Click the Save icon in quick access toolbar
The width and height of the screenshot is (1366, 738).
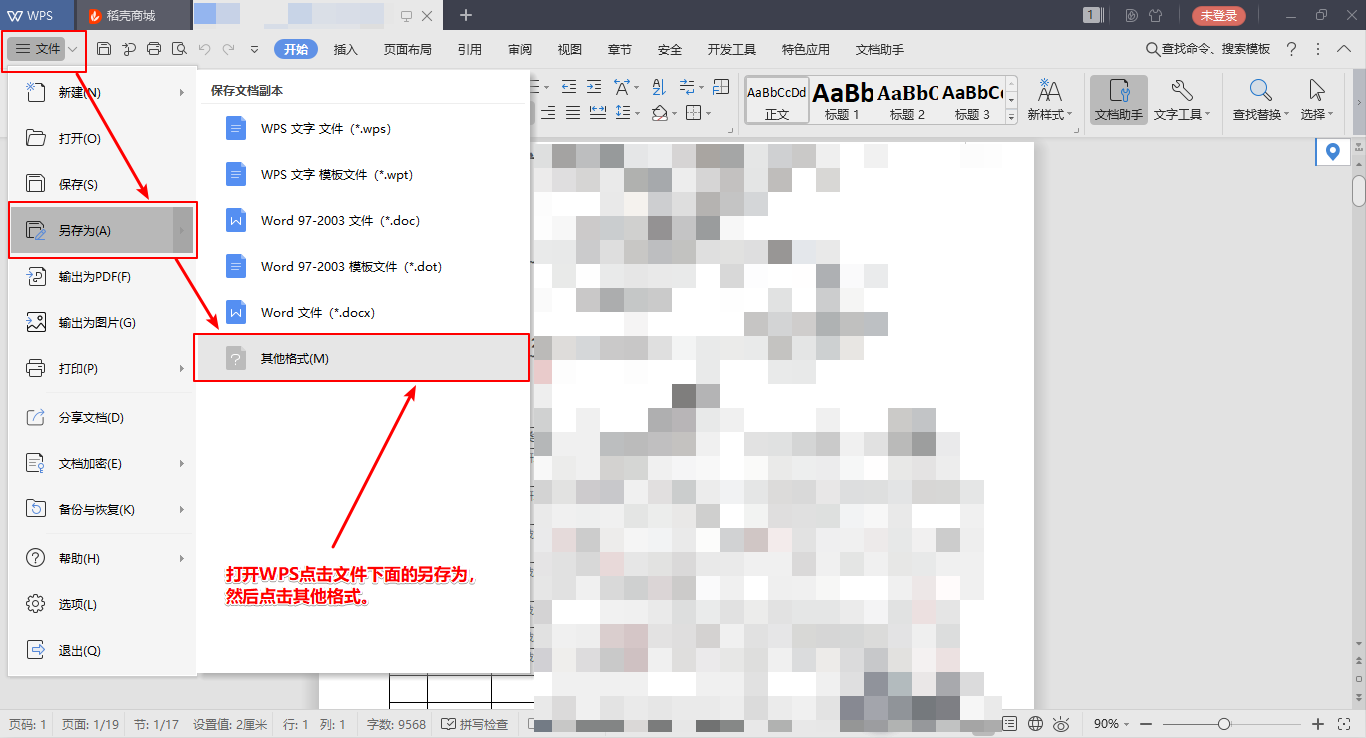coord(105,48)
